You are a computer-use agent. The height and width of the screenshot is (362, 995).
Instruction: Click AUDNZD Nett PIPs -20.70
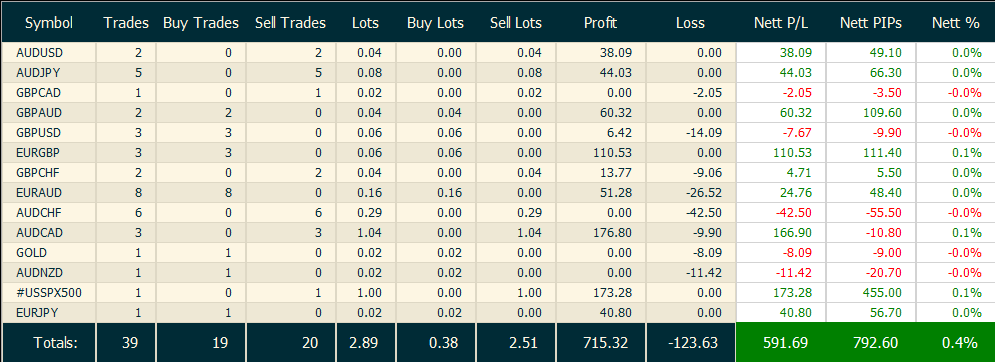(883, 273)
